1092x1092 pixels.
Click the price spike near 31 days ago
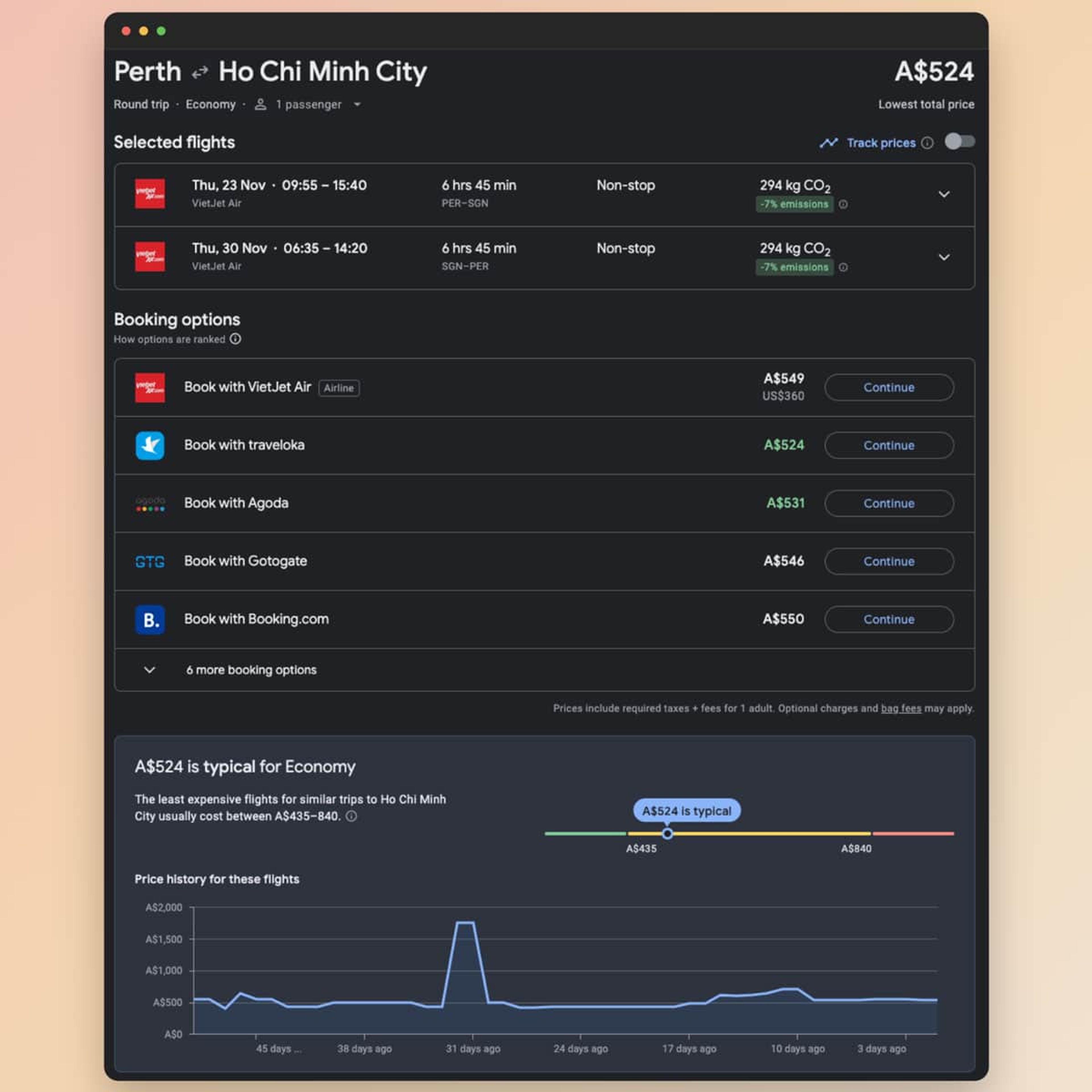[465, 924]
